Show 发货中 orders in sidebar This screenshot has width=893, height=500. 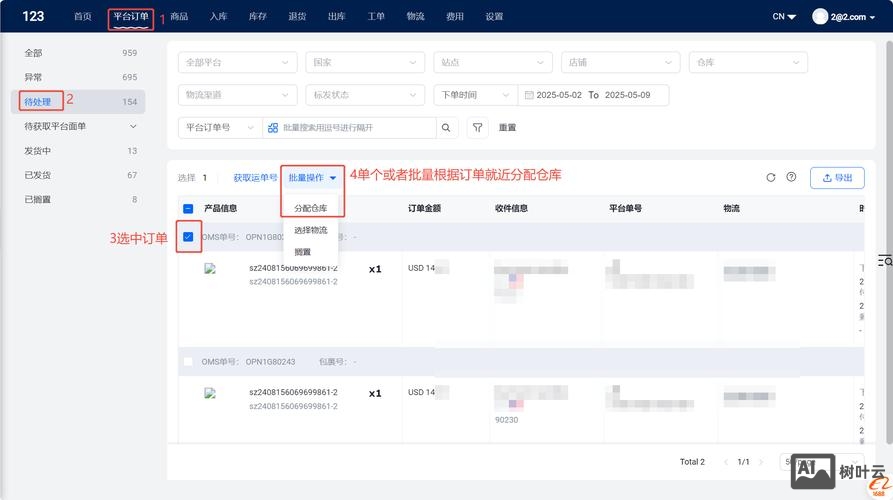pyautogui.click(x=78, y=150)
